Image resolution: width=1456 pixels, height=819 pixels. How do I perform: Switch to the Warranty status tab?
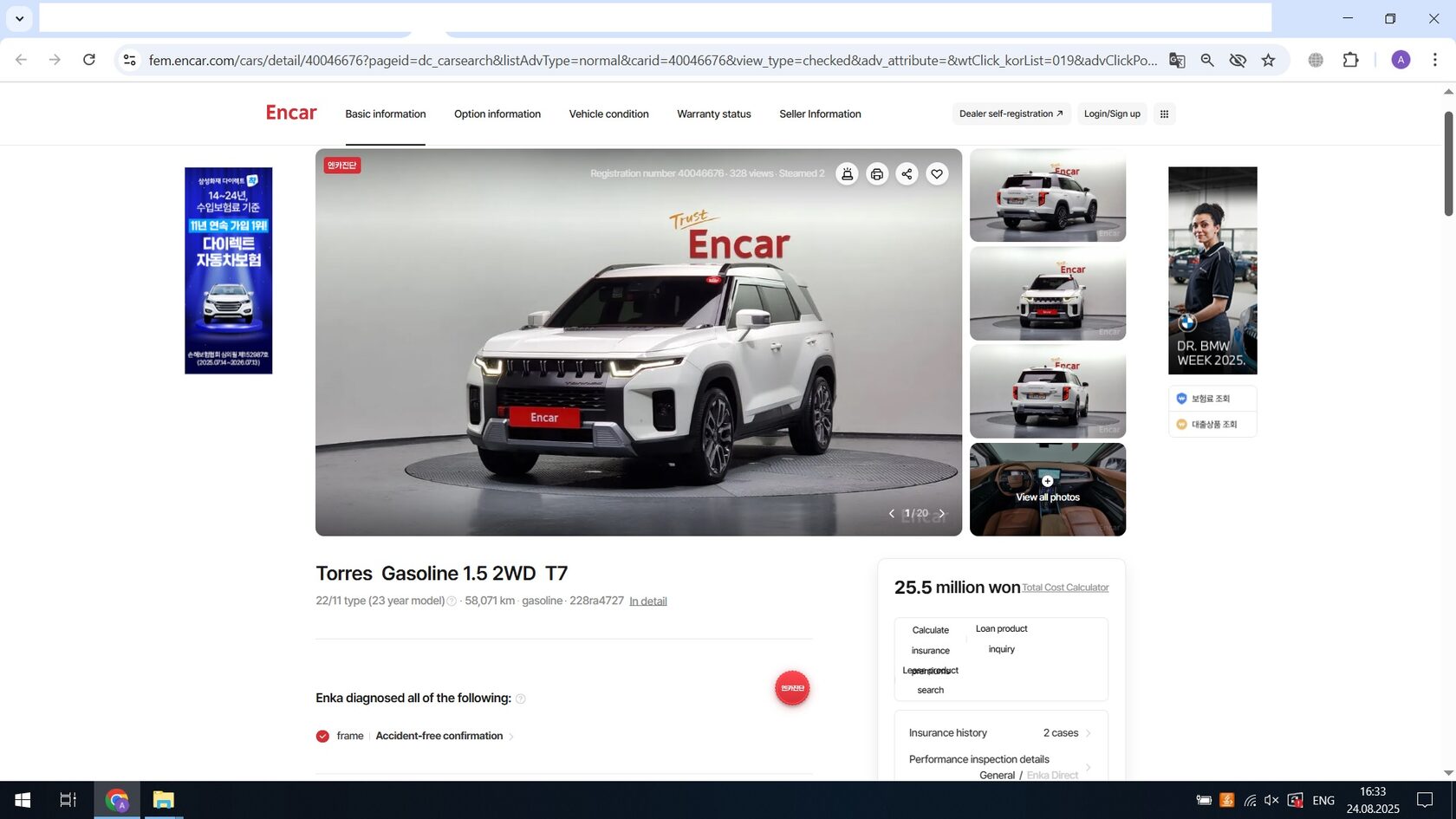tap(714, 114)
